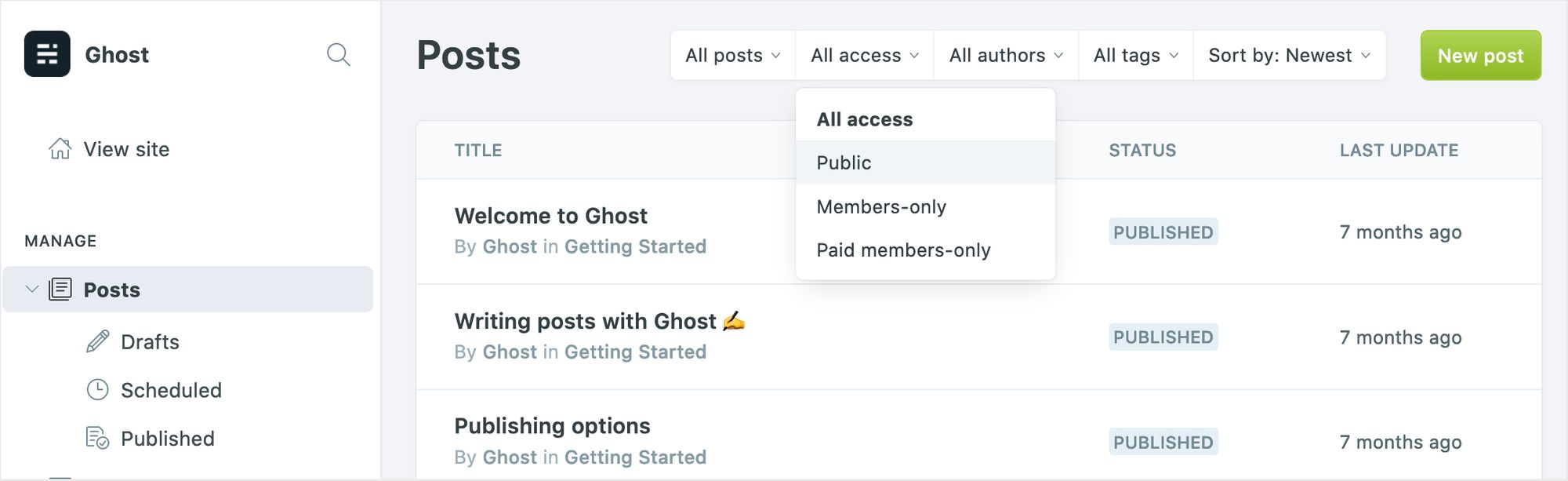1568x481 pixels.
Task: Click the Posts list icon in sidebar
Action: click(x=60, y=290)
